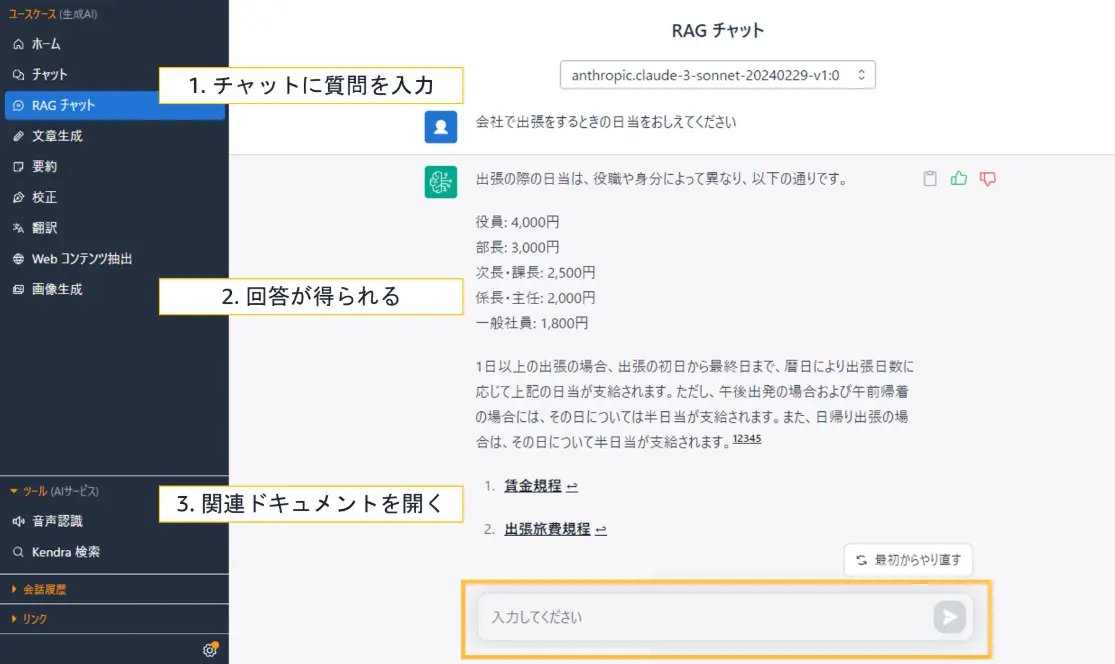Click the send message arrow icon
The image size is (1115, 664).
(947, 617)
